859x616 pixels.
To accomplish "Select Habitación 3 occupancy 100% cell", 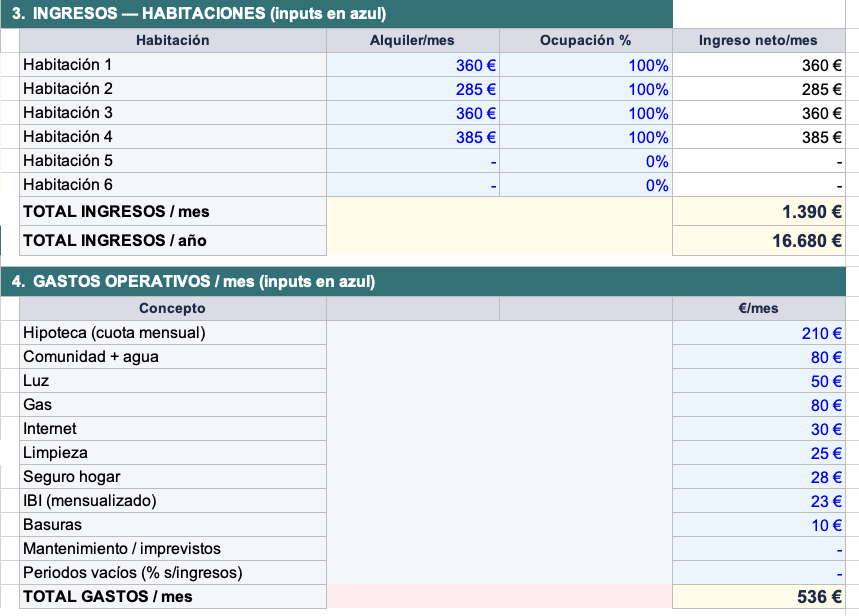I will (586, 113).
